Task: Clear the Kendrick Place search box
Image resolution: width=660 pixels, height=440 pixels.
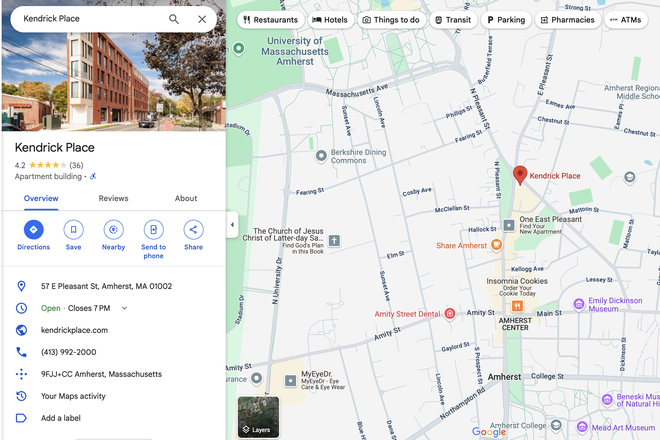Action: coord(202,19)
